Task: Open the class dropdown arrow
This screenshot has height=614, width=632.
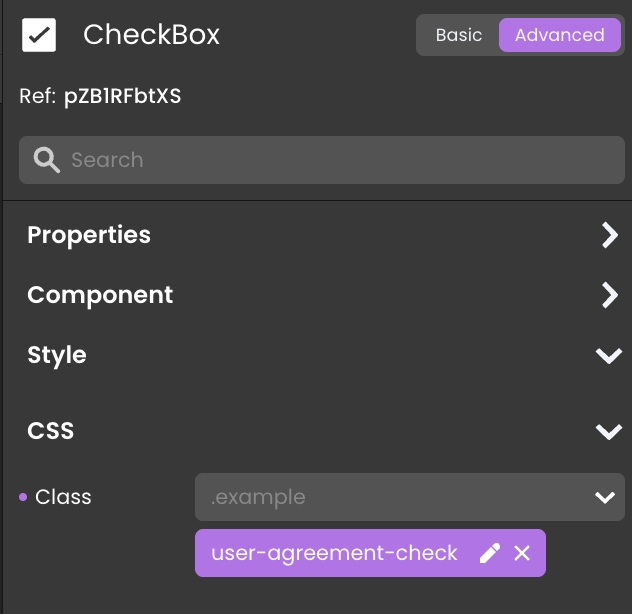Action: (x=604, y=497)
